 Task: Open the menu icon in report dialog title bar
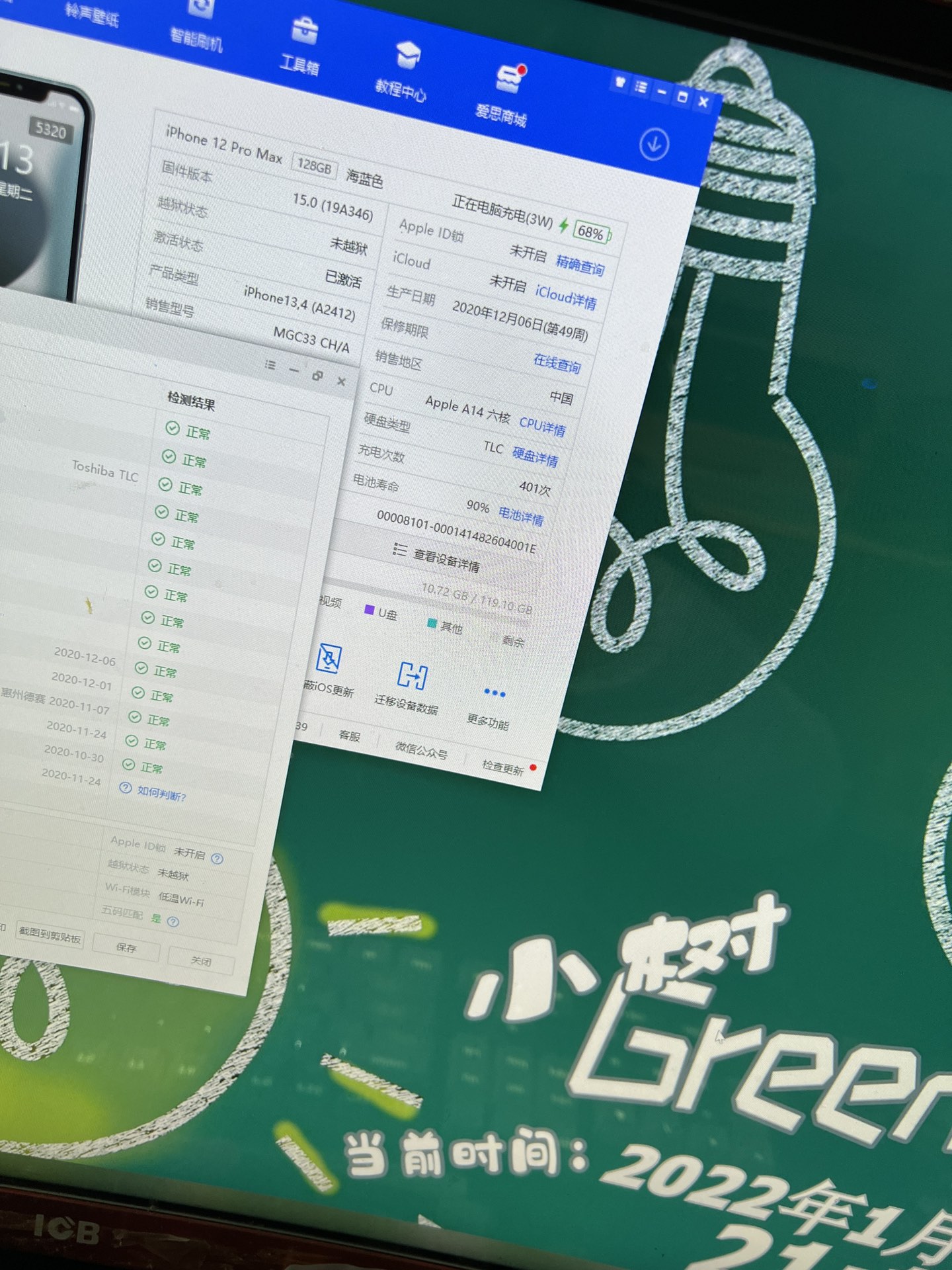click(x=270, y=365)
